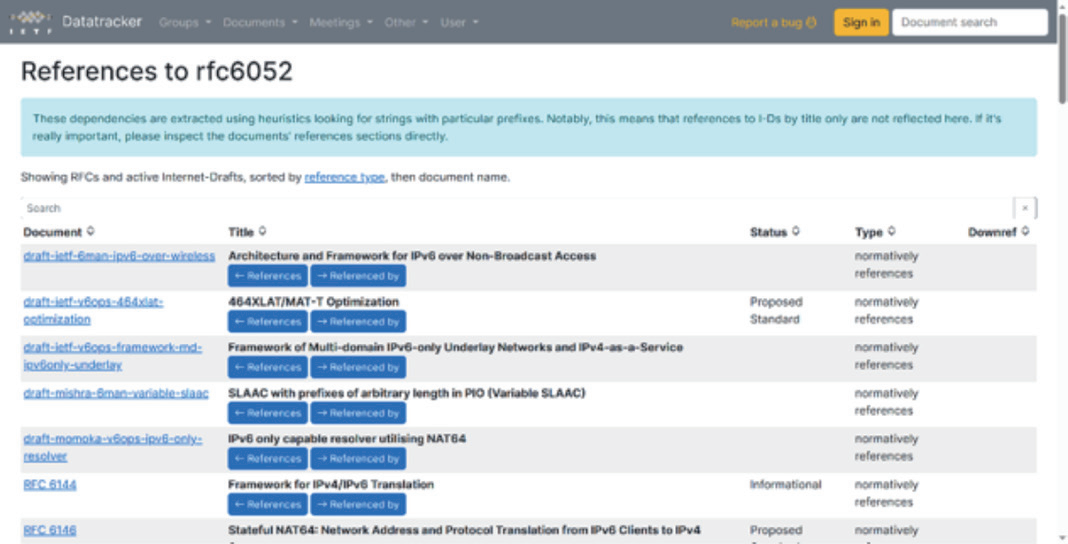Expand the Groups dropdown menu
This screenshot has width=1068, height=544.
pos(185,22)
